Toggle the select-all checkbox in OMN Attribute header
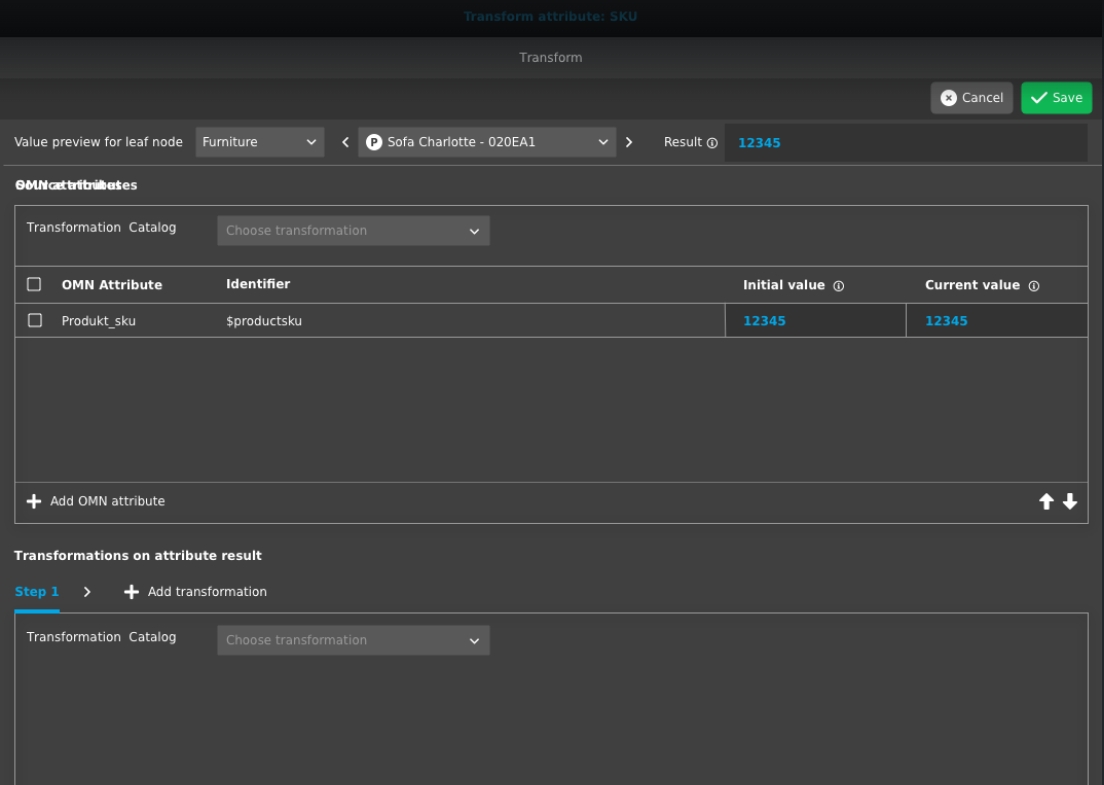Image resolution: width=1104 pixels, height=785 pixels. tap(34, 285)
